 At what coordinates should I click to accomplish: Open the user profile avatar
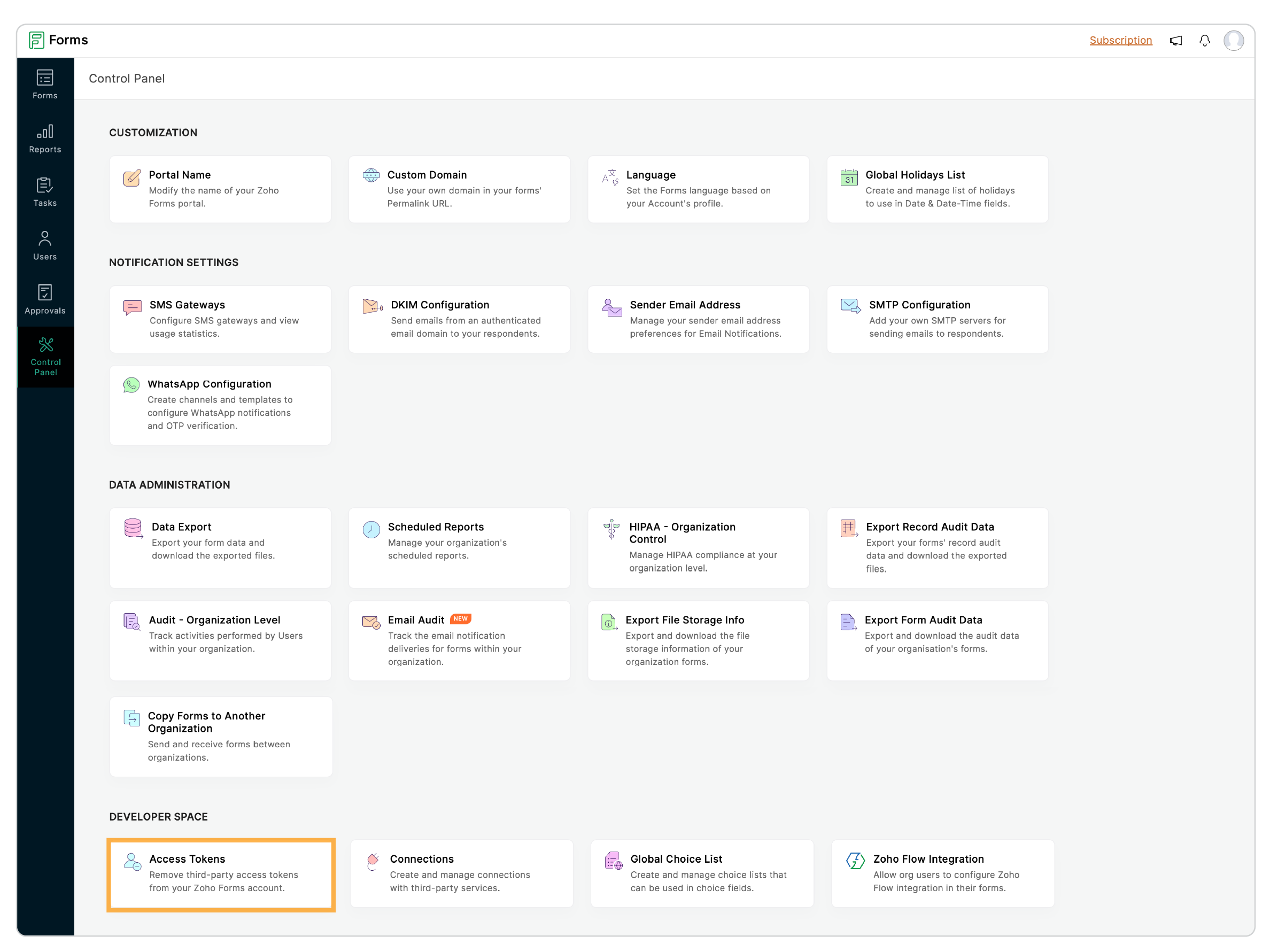(x=1233, y=41)
